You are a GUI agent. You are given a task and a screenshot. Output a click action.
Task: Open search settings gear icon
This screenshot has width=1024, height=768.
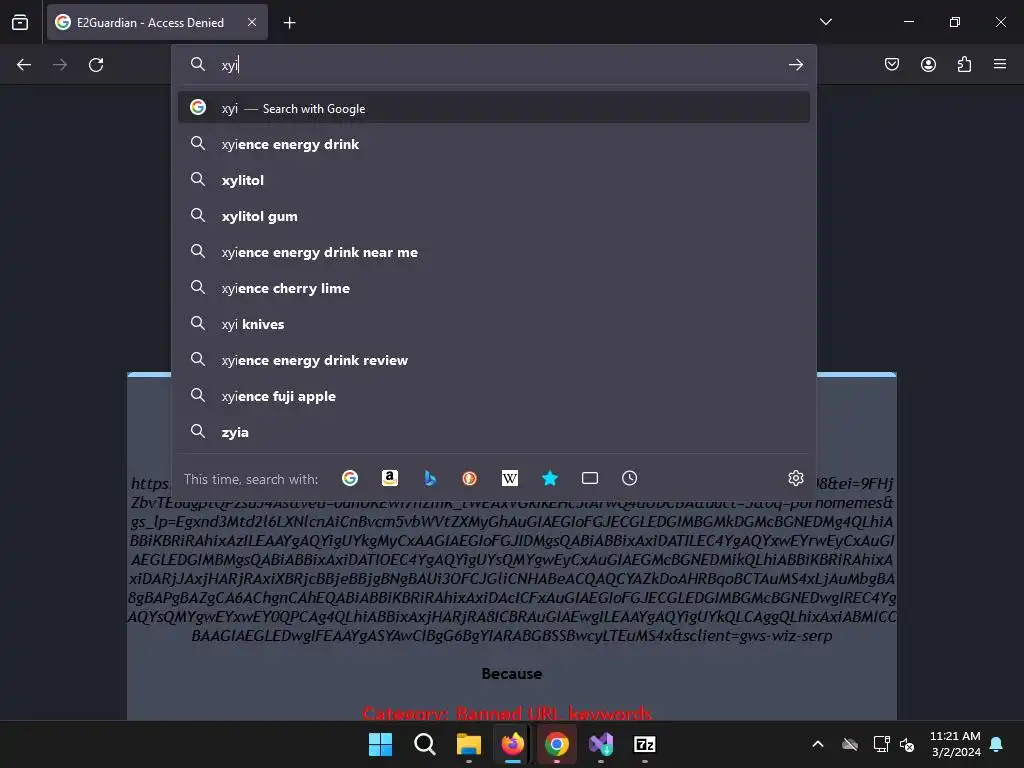pos(795,478)
